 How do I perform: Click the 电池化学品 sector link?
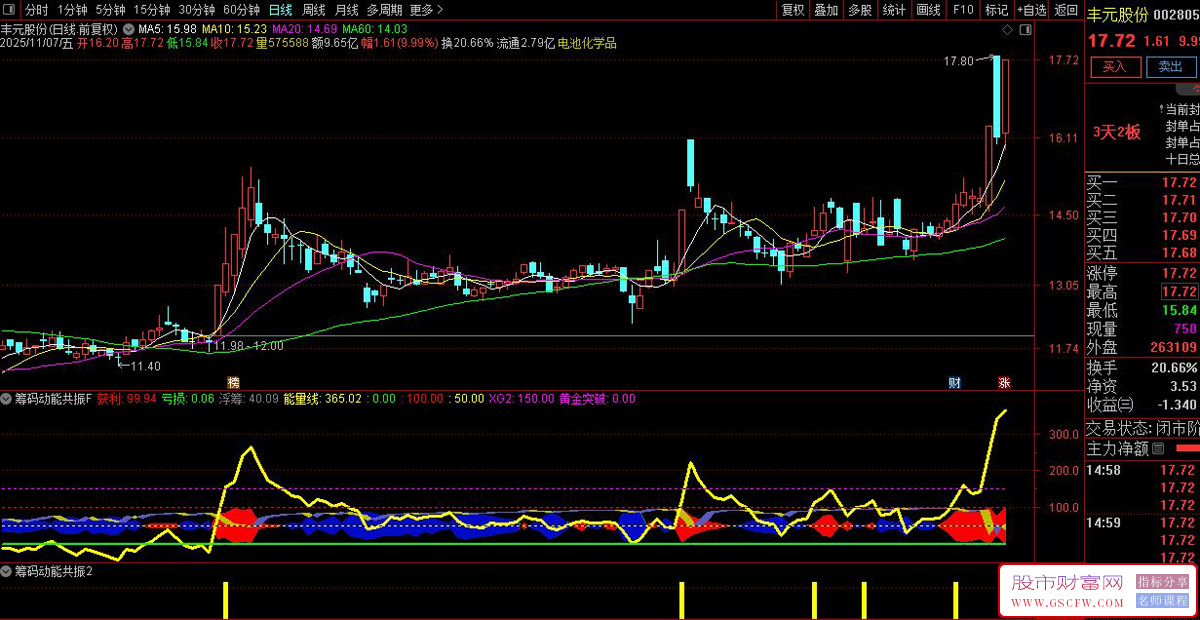[x=587, y=43]
